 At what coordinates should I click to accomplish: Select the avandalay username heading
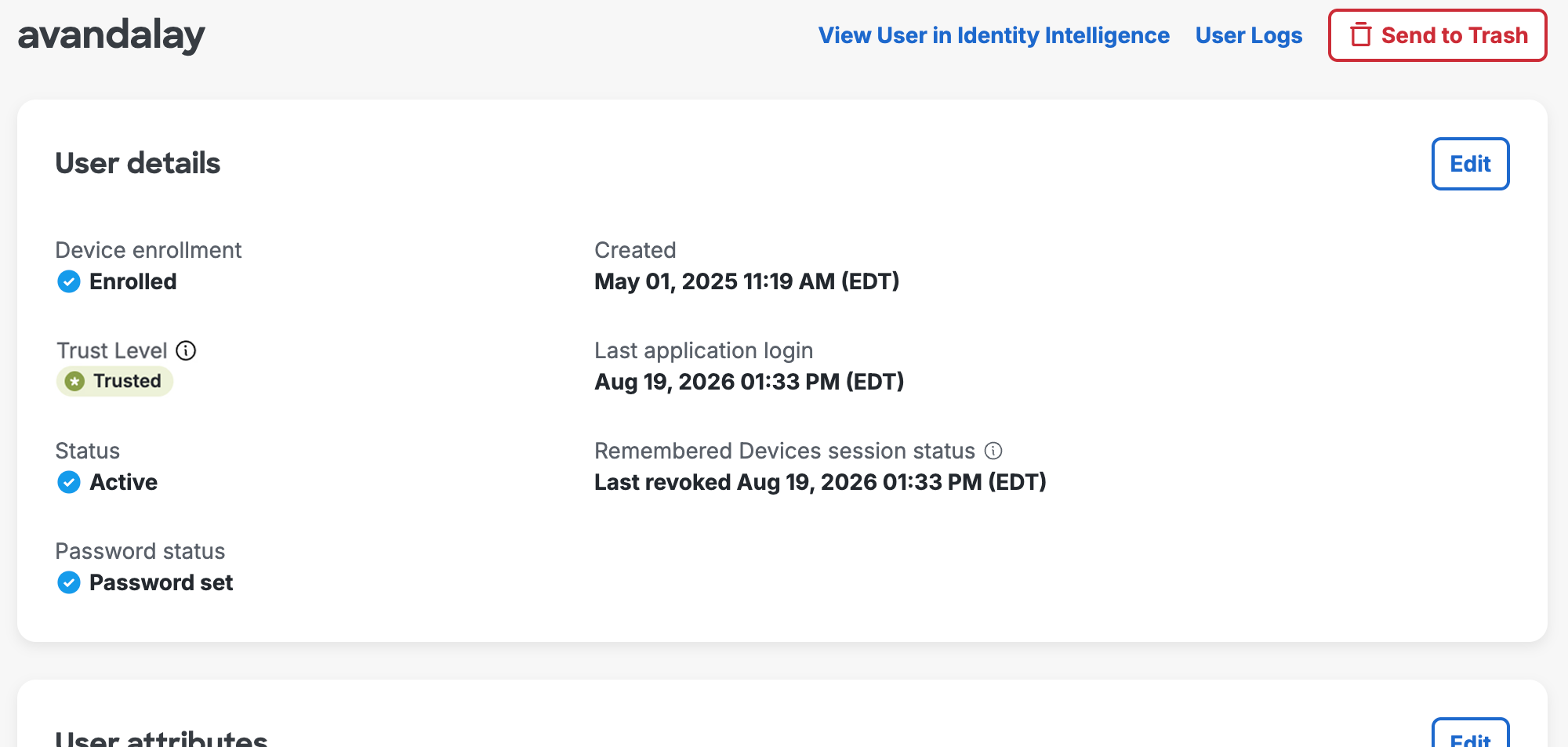click(x=111, y=35)
